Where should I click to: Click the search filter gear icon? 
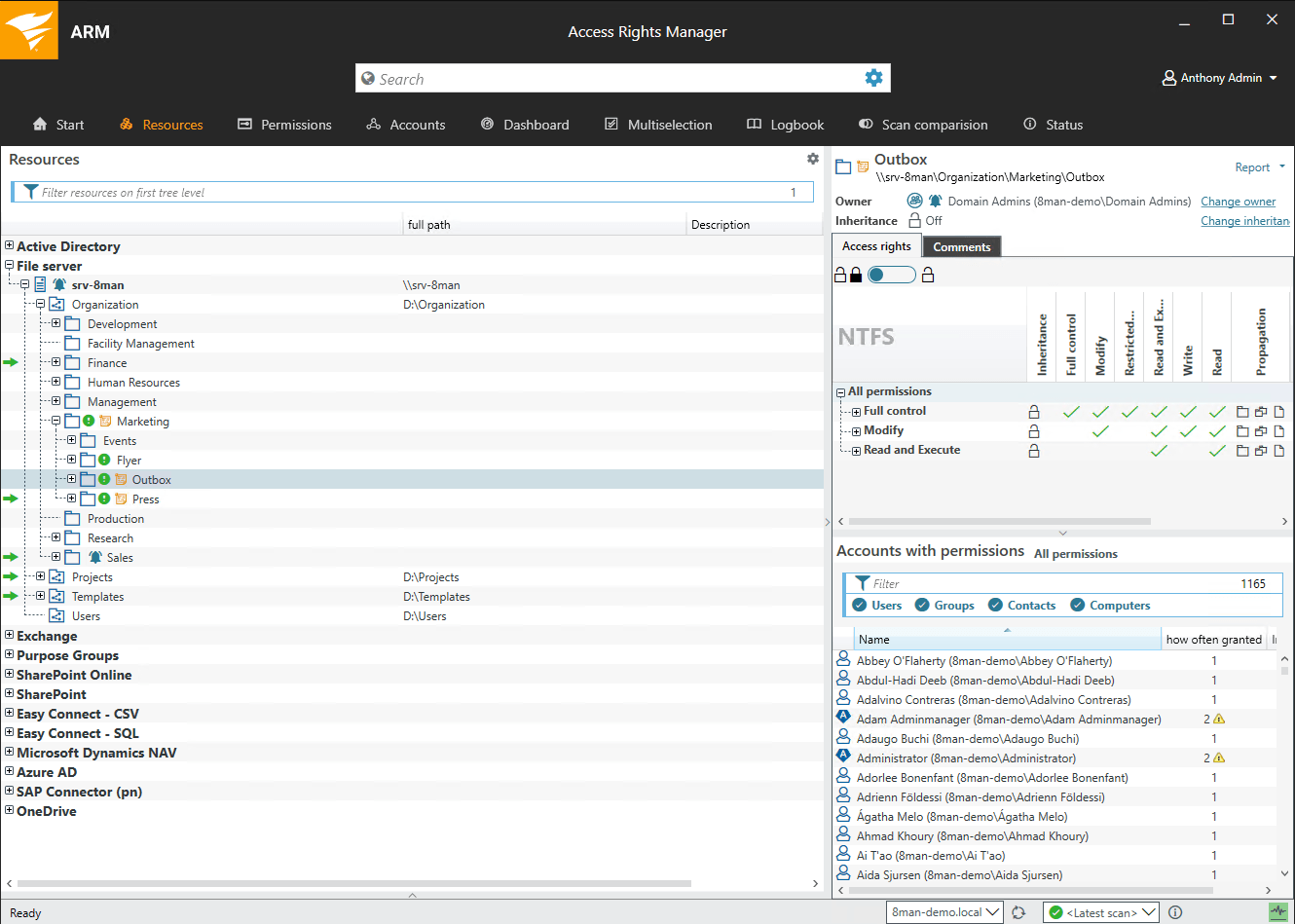873,78
